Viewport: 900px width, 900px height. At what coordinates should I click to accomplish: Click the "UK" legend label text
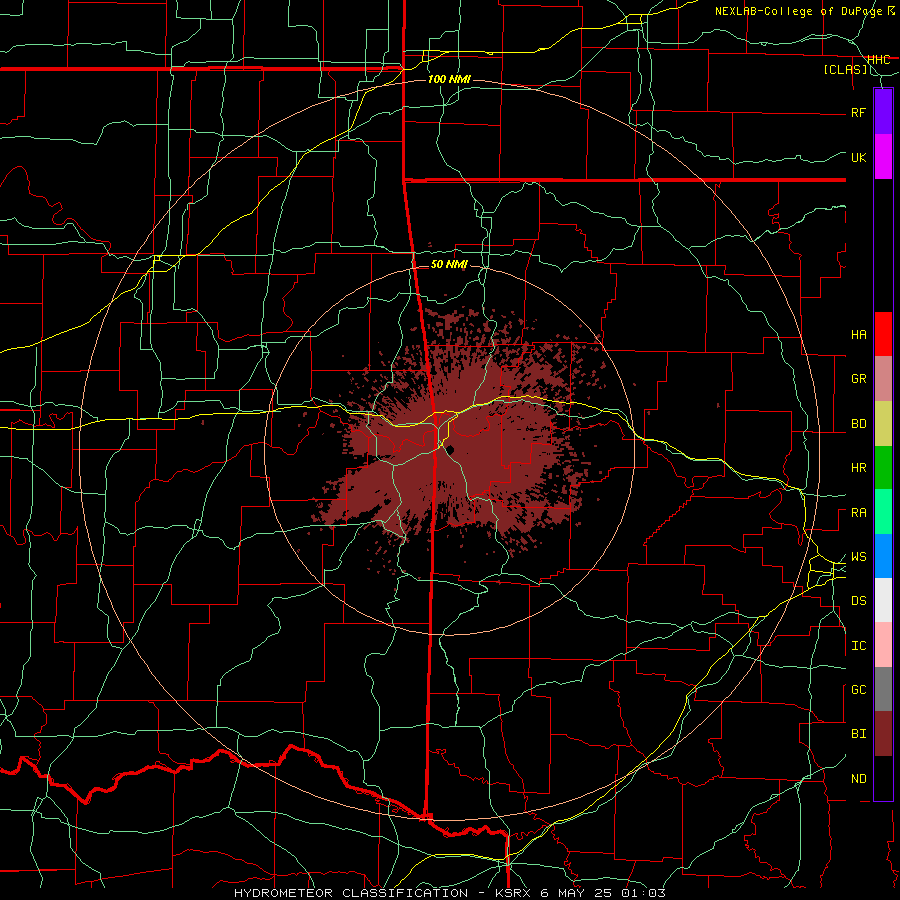pyautogui.click(x=859, y=157)
